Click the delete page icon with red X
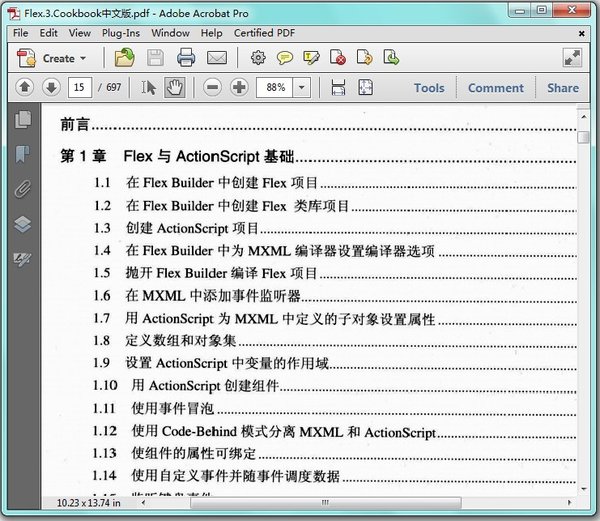600x521 pixels. point(338,57)
